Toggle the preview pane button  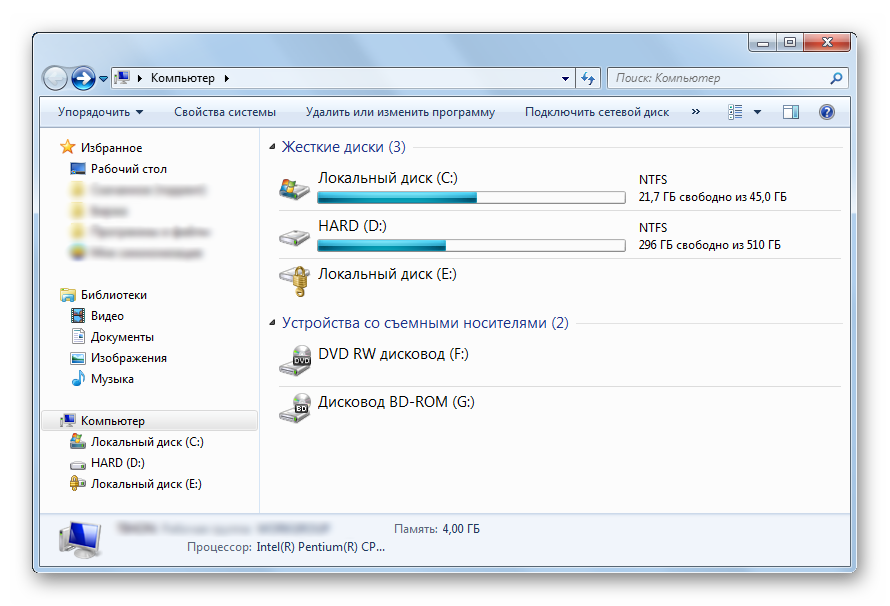pos(791,112)
